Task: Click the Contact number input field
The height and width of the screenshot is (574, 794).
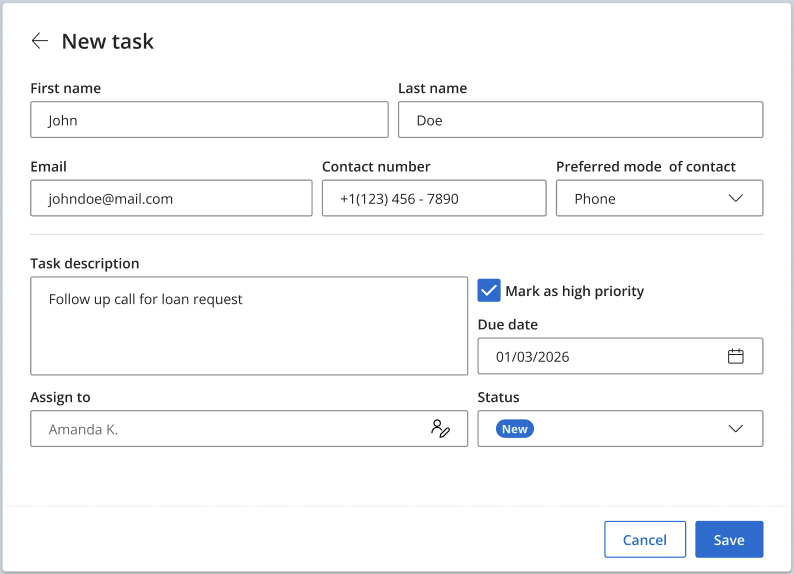Action: [x=434, y=198]
